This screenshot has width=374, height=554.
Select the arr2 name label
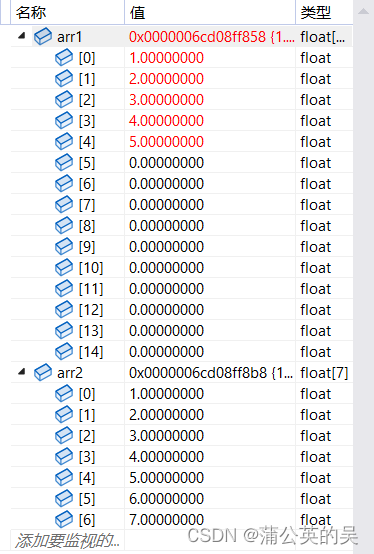coord(70,373)
